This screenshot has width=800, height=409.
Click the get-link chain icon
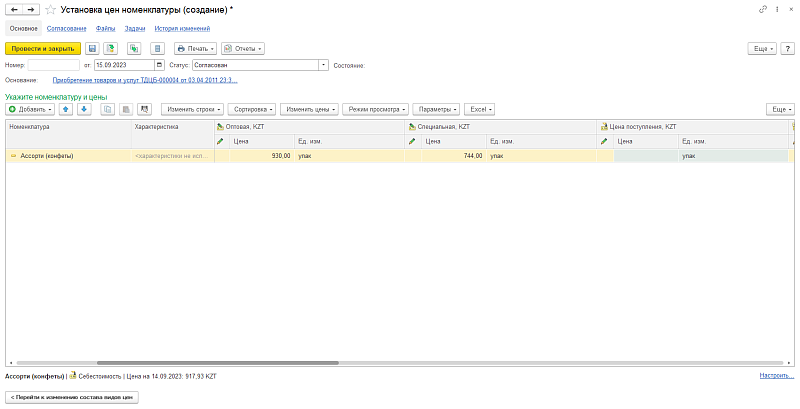point(763,9)
